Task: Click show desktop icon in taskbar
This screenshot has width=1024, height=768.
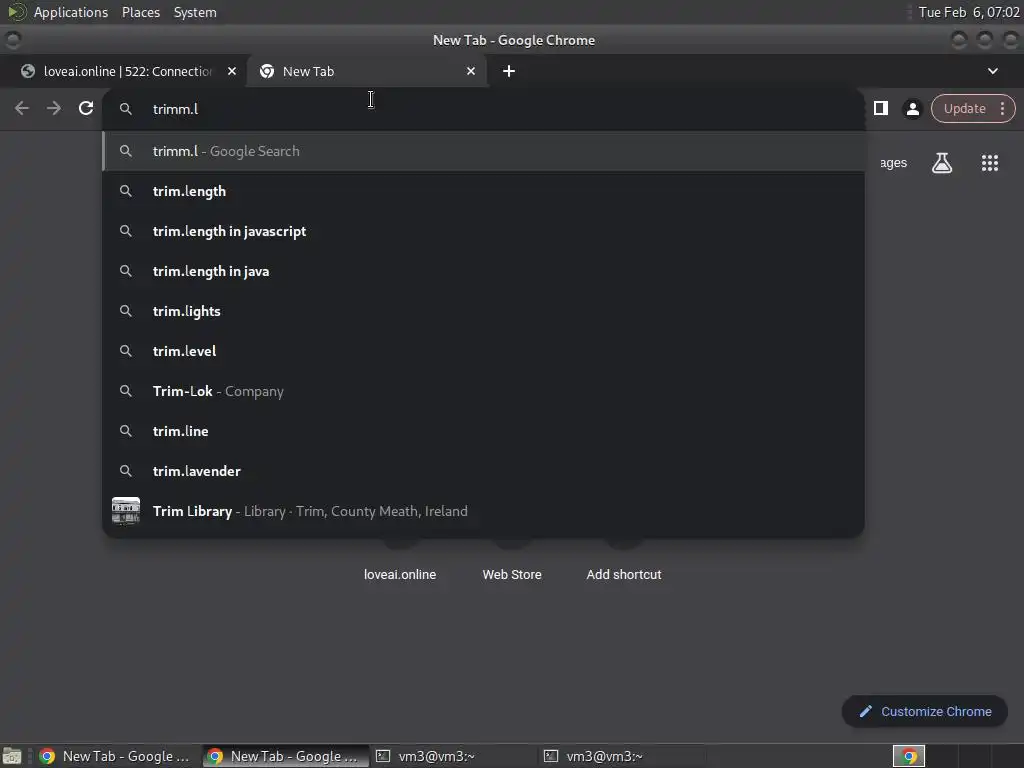Action: pyautogui.click(x=12, y=756)
